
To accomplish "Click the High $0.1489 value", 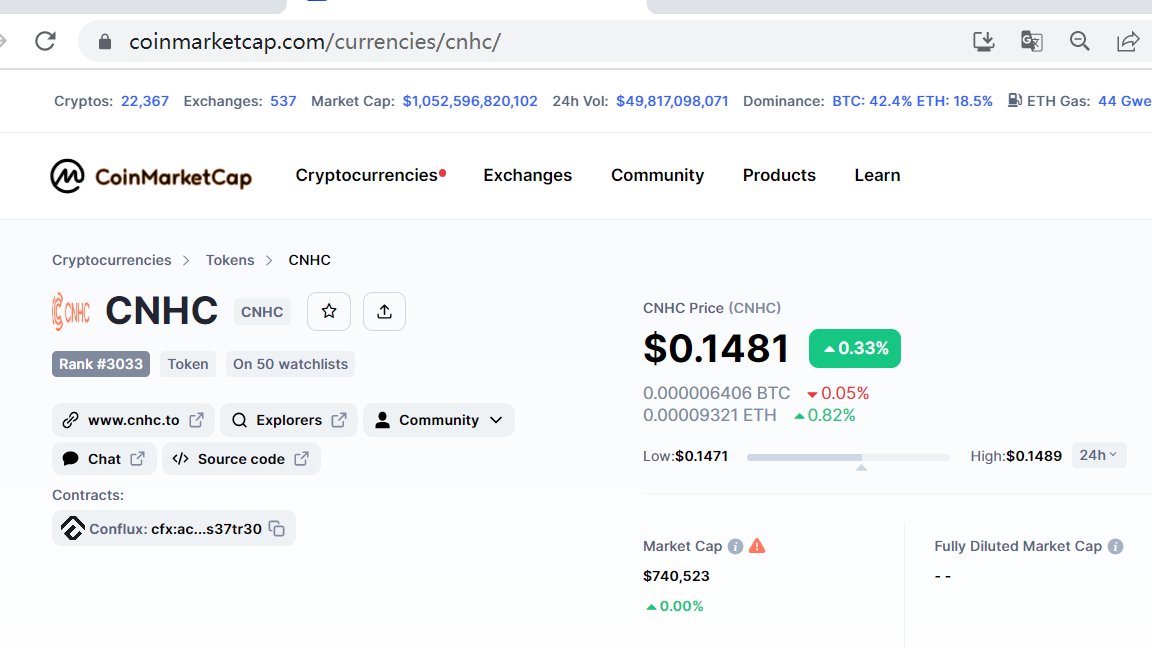I will pos(1034,456).
